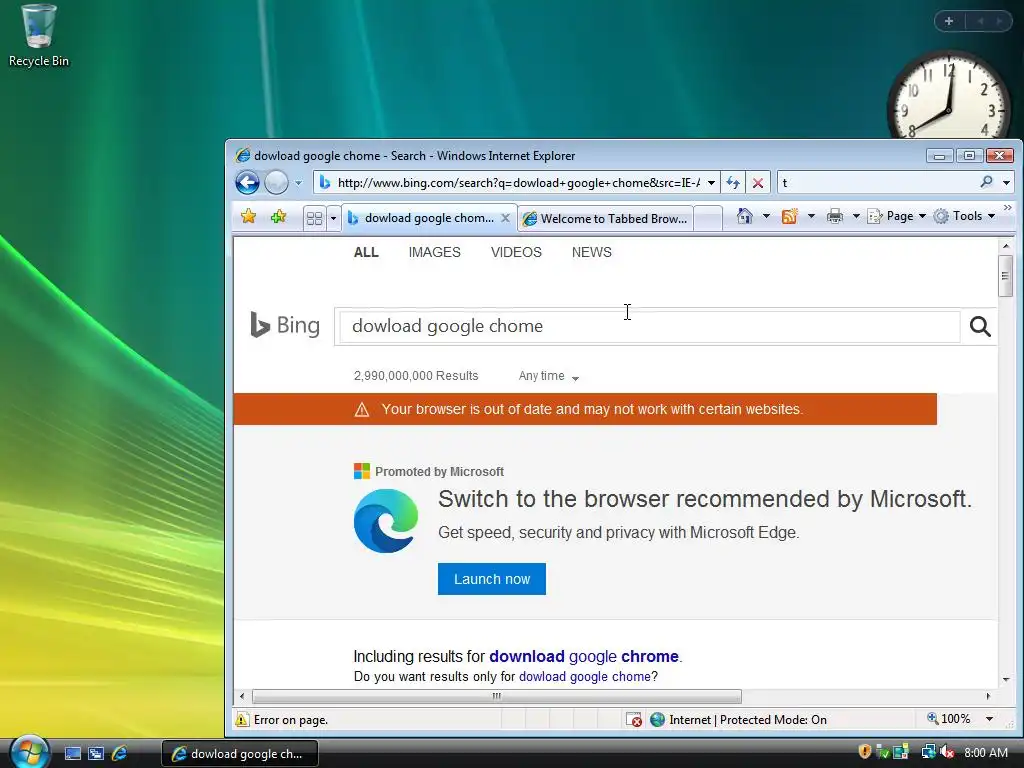The height and width of the screenshot is (768, 1024).
Task: Click vertical scrollbar thumb of page
Action: point(1006,276)
